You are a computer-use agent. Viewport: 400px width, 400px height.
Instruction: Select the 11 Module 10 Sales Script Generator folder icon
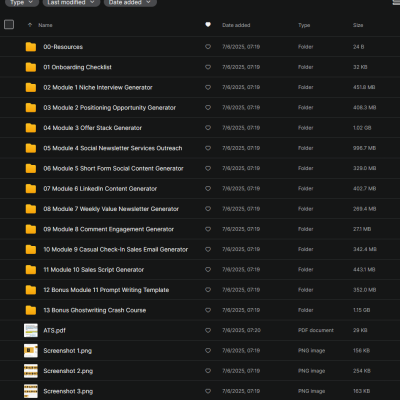pos(31,270)
